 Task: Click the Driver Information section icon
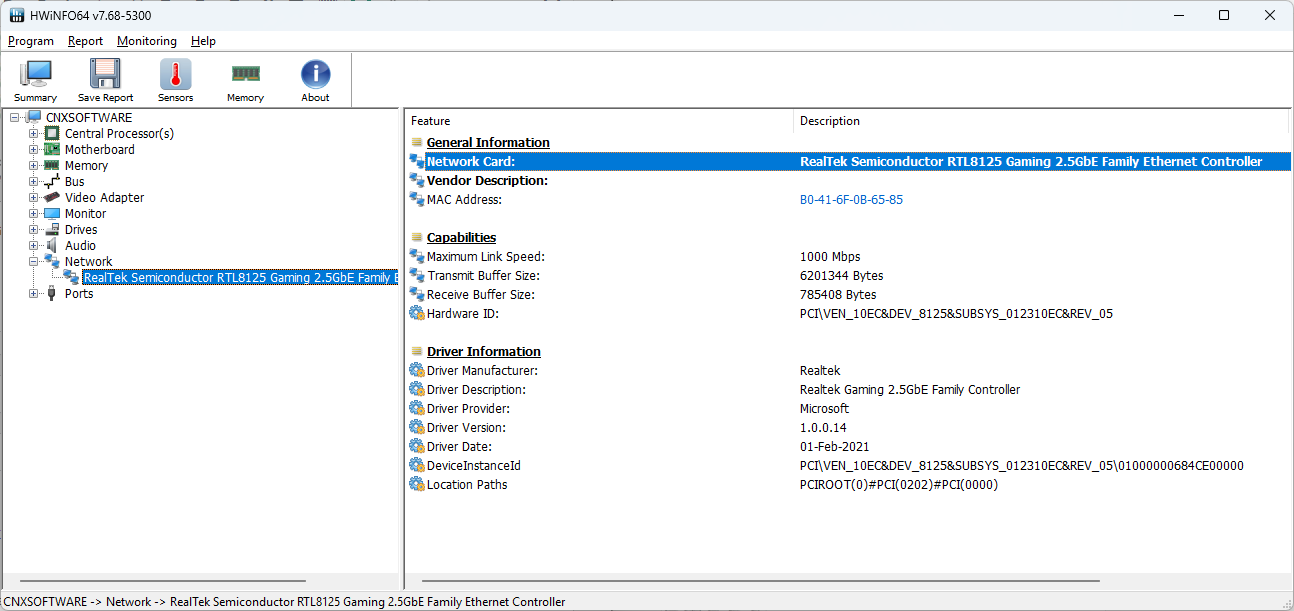click(x=416, y=352)
